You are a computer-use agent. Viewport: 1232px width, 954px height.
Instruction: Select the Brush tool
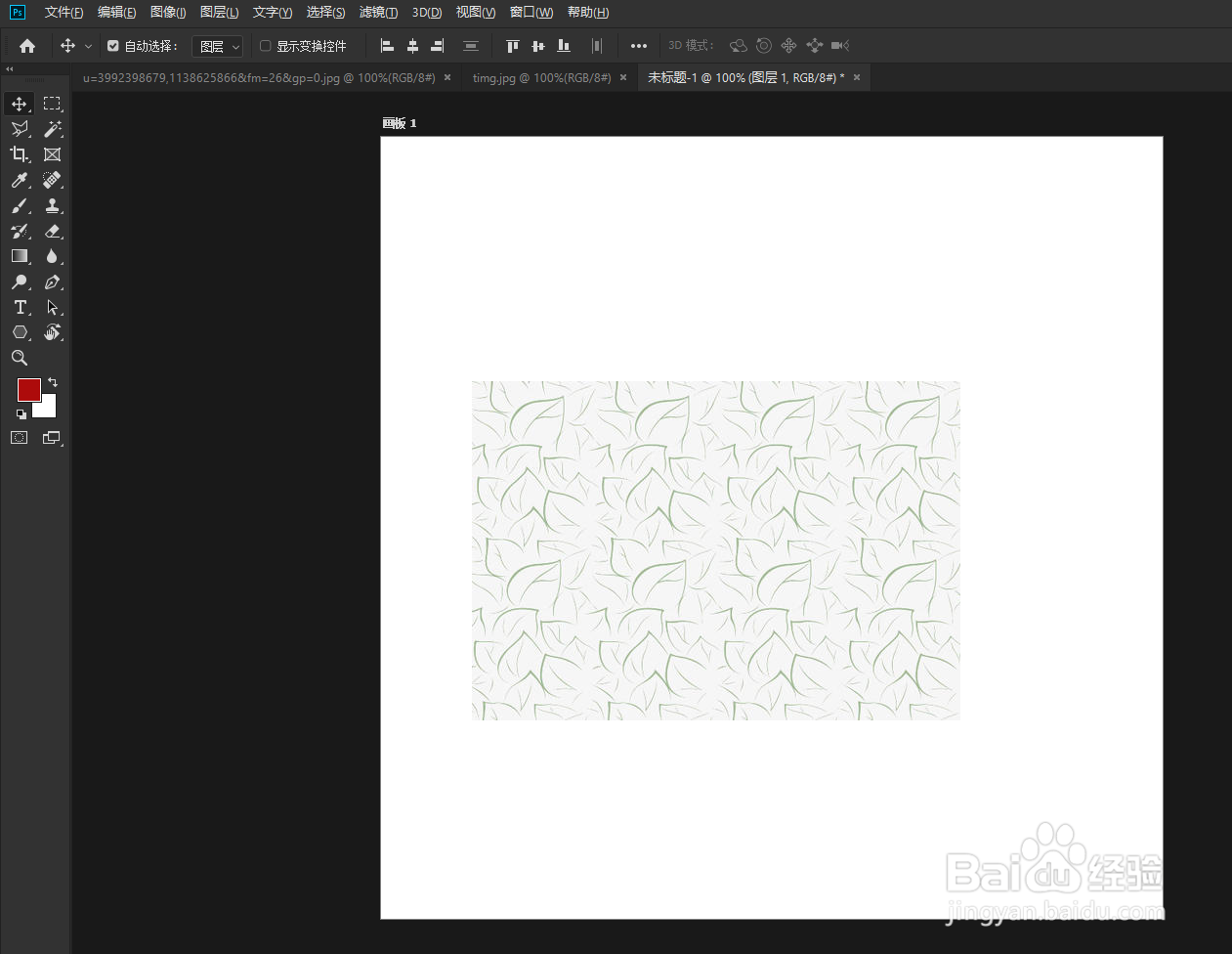(x=20, y=205)
